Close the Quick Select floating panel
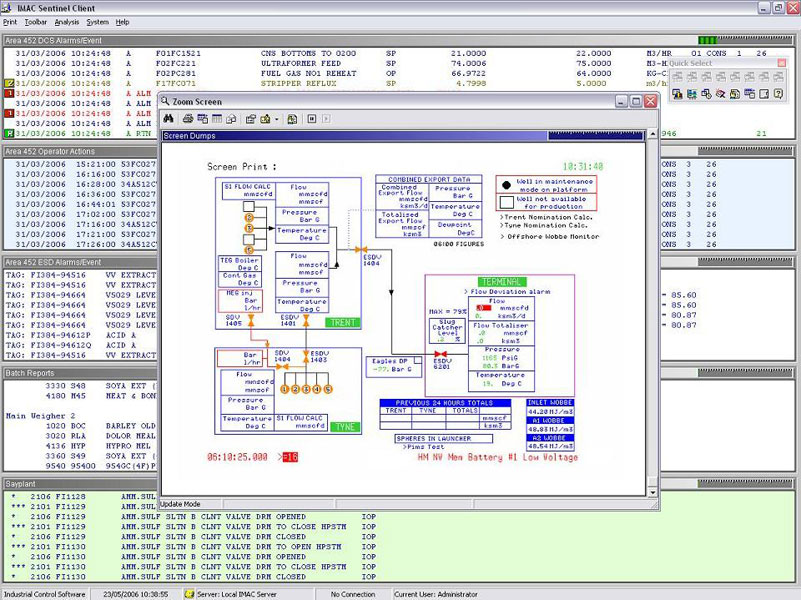Screen dimensions: 801x600 tap(781, 63)
